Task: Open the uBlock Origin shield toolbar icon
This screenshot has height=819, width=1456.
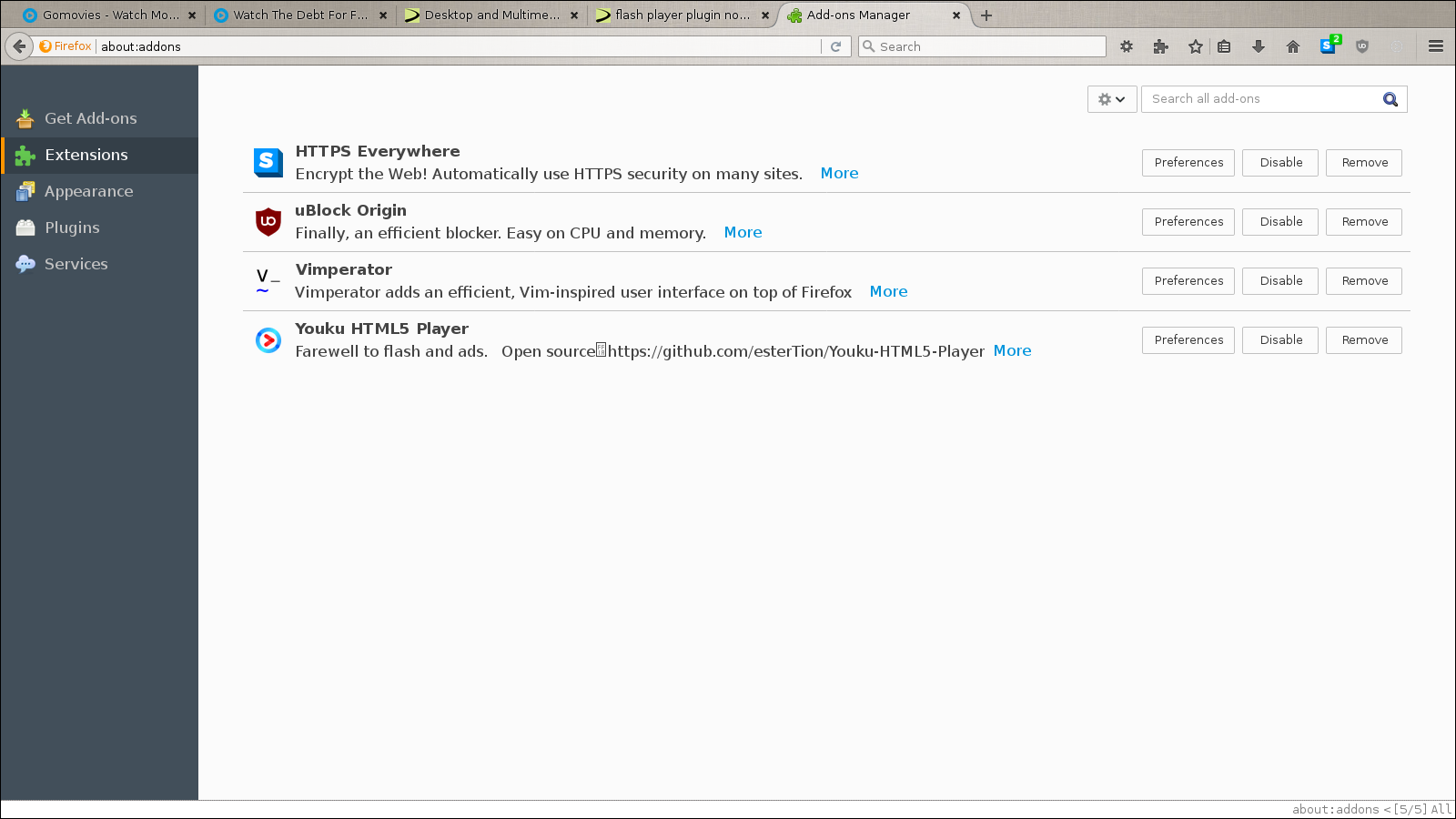Action: click(1362, 46)
